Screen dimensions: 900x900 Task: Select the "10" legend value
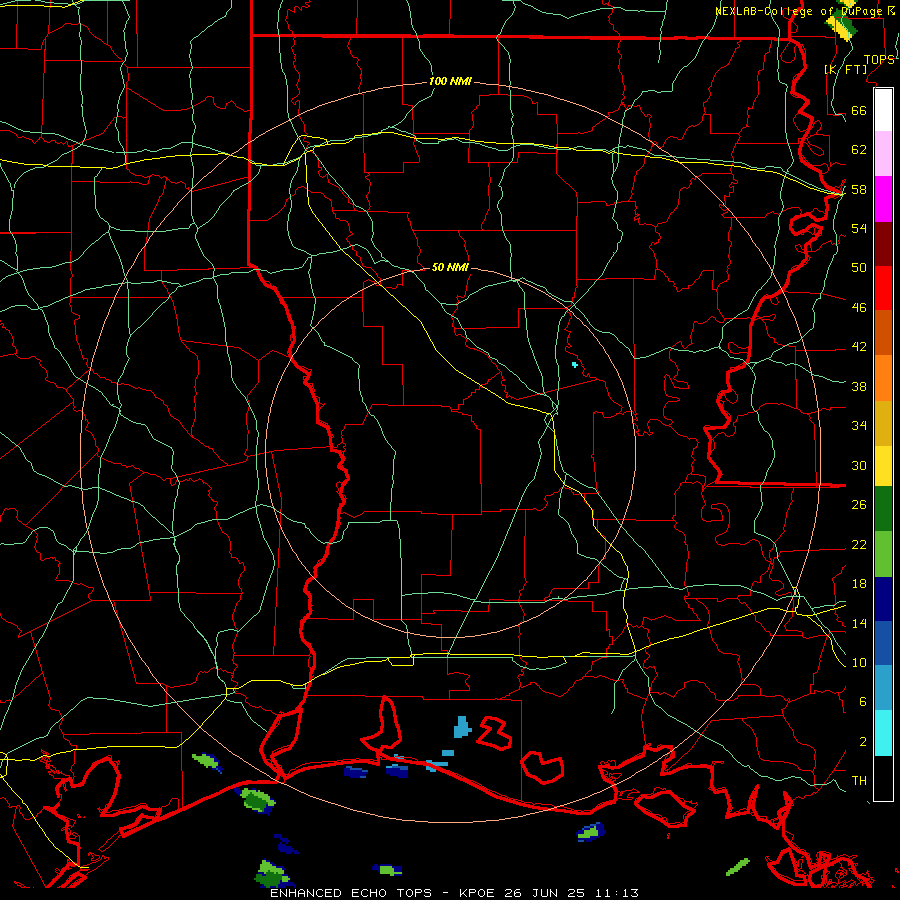pos(859,662)
